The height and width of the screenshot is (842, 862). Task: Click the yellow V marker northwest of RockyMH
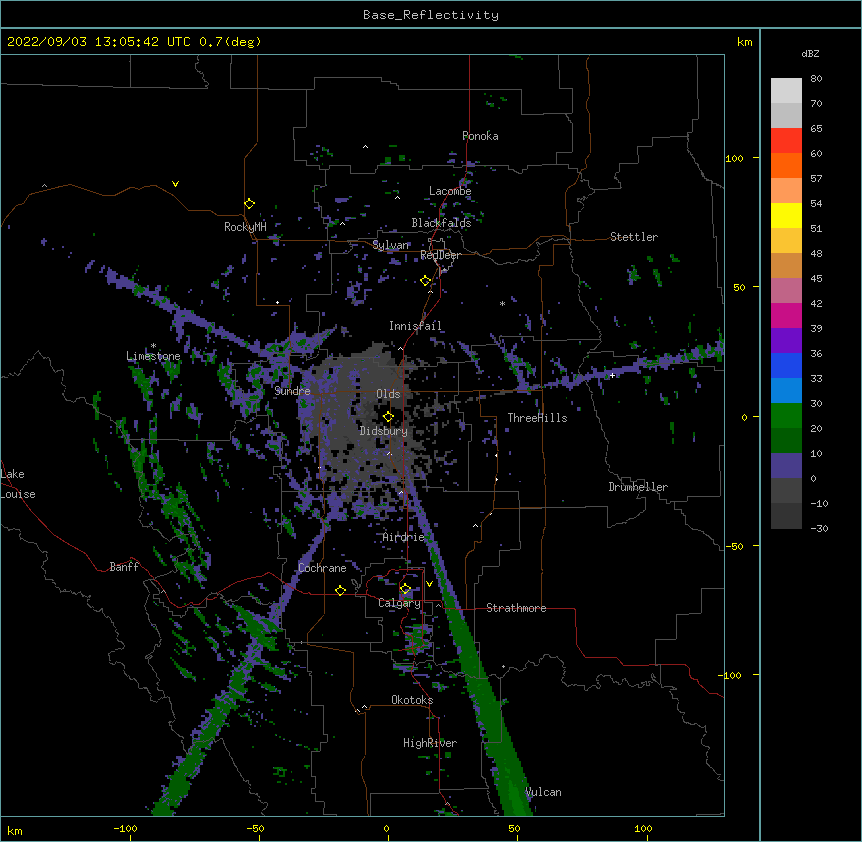(175, 184)
